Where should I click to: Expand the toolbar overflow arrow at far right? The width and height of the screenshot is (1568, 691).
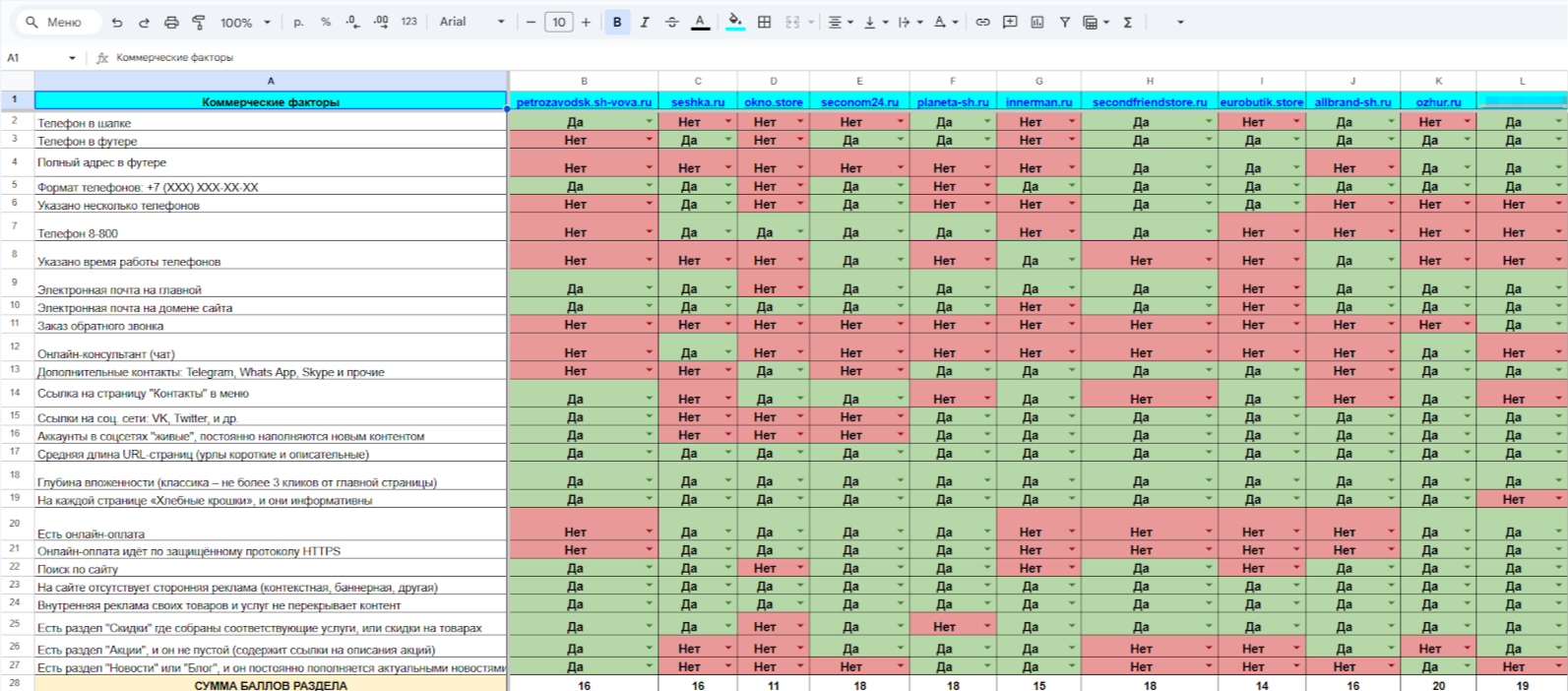tap(1181, 22)
